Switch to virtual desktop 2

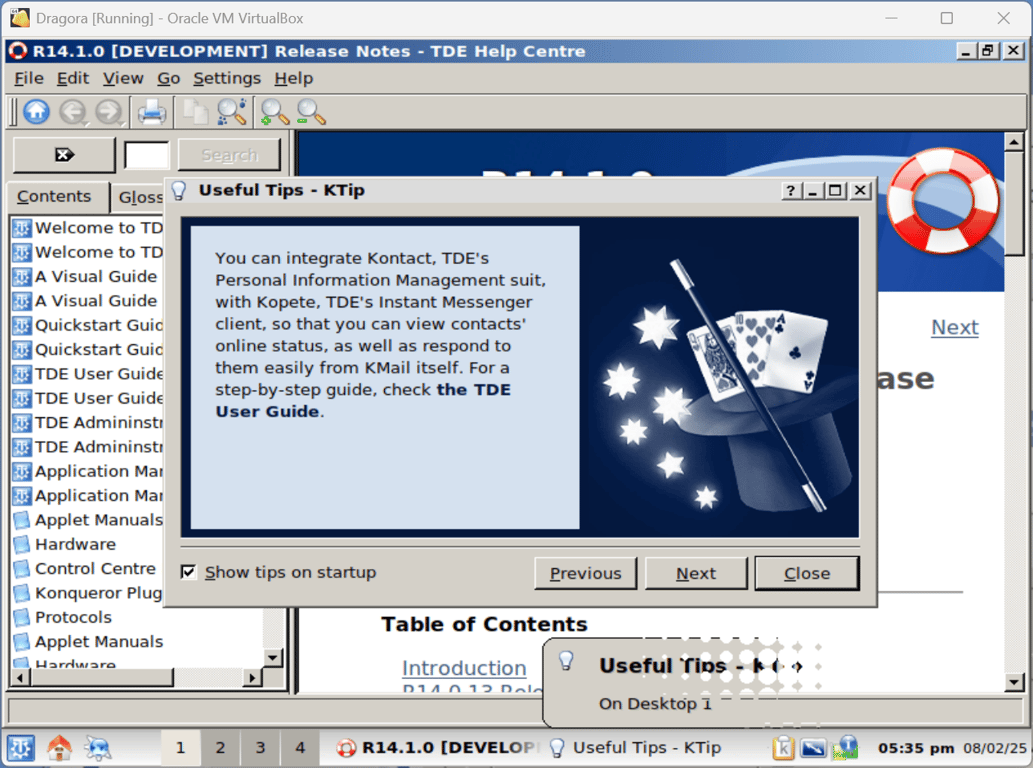(x=220, y=748)
